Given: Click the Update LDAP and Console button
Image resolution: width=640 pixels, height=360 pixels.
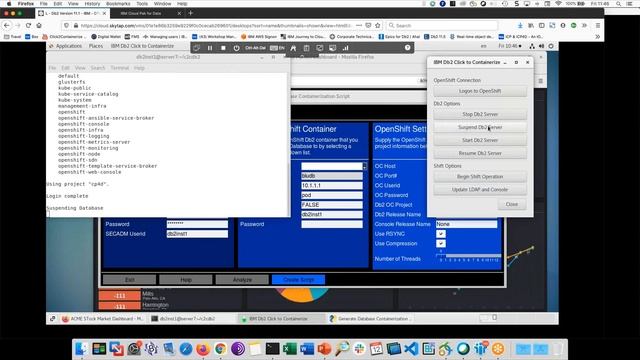Looking at the screenshot, I should 480,190.
